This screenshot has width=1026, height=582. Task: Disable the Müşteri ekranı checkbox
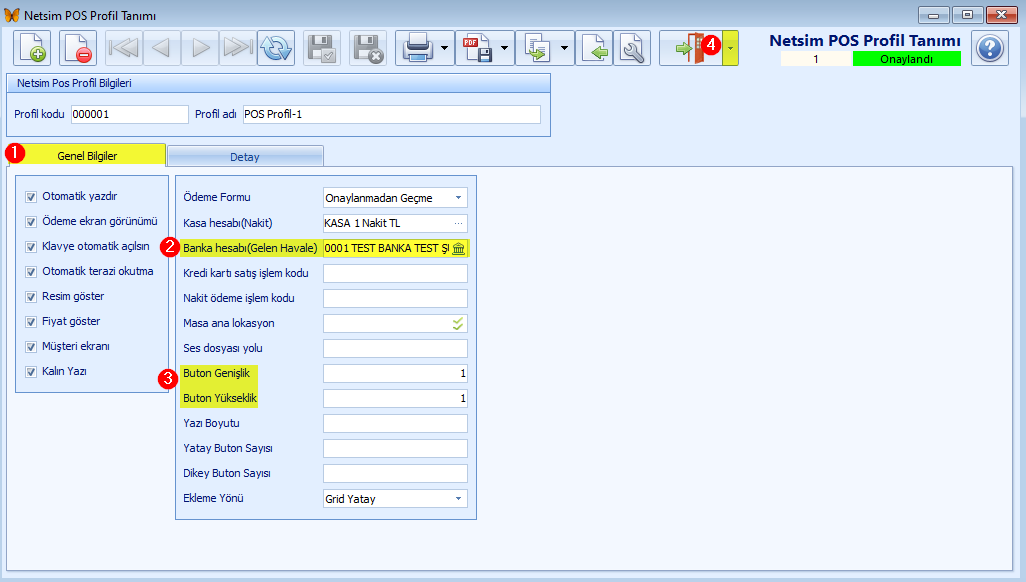point(32,346)
